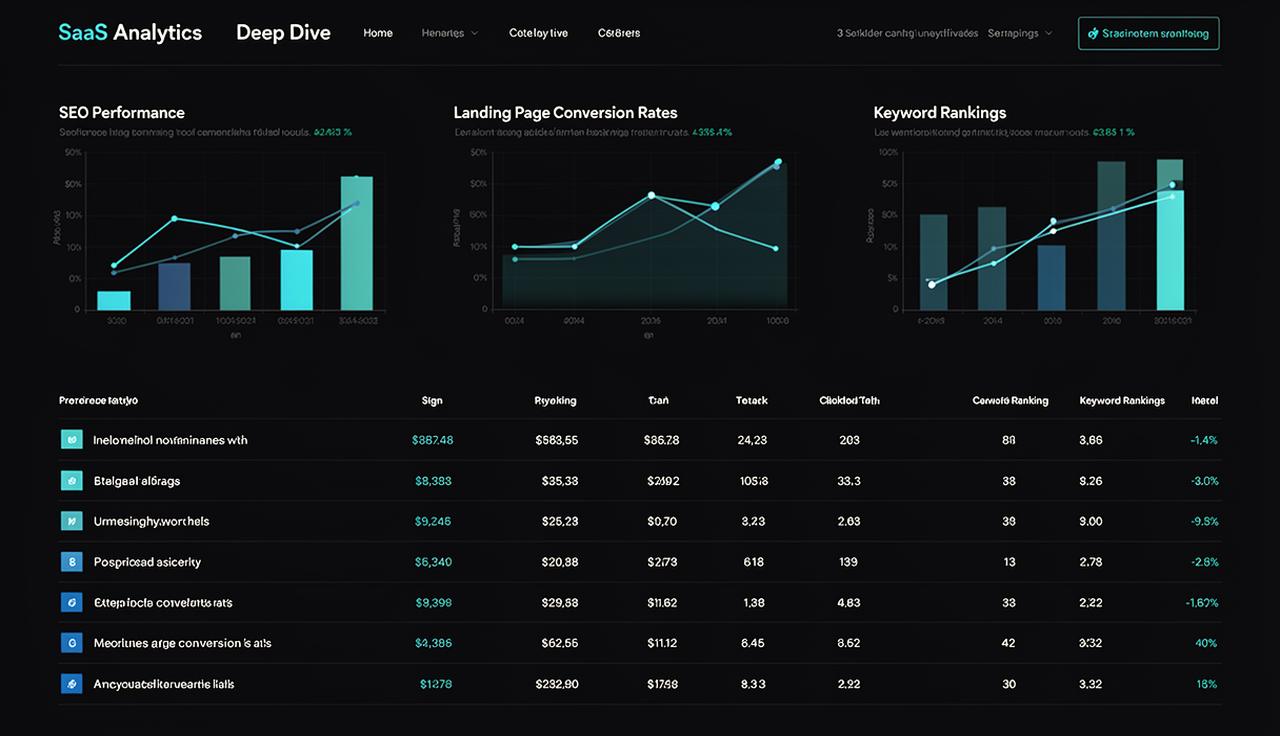Click the "Deep Dive" header title
The image size is (1280, 736).
[x=283, y=32]
